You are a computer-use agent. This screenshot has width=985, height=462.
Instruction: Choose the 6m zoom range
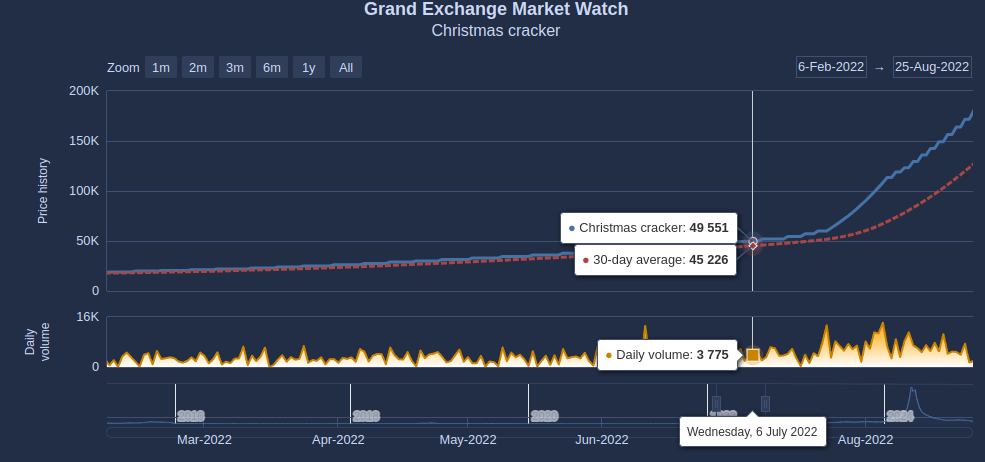(x=272, y=67)
